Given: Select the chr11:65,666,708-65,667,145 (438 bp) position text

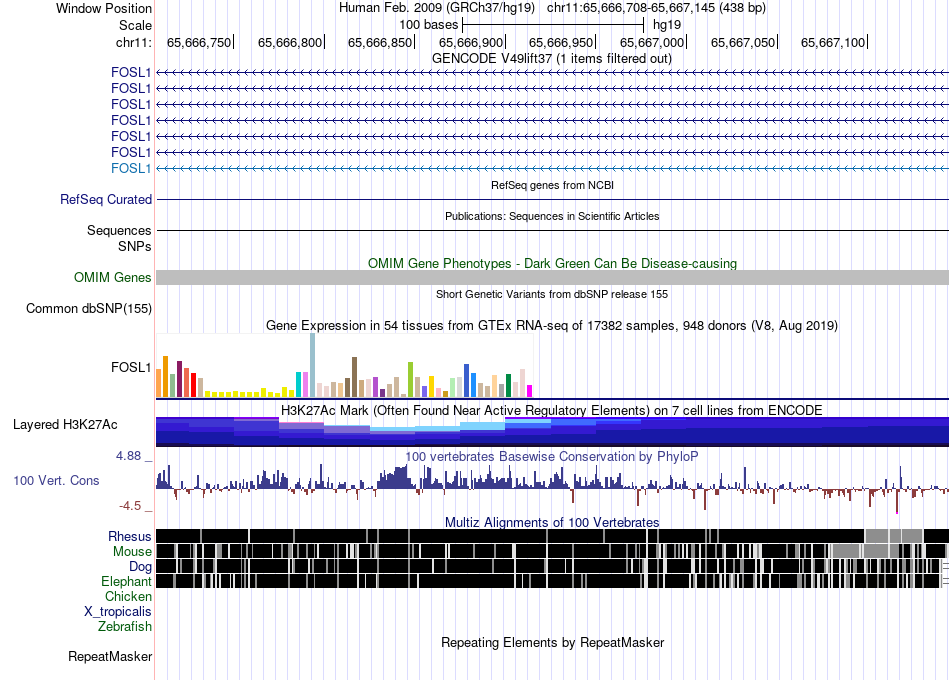Looking at the screenshot, I should point(656,8).
